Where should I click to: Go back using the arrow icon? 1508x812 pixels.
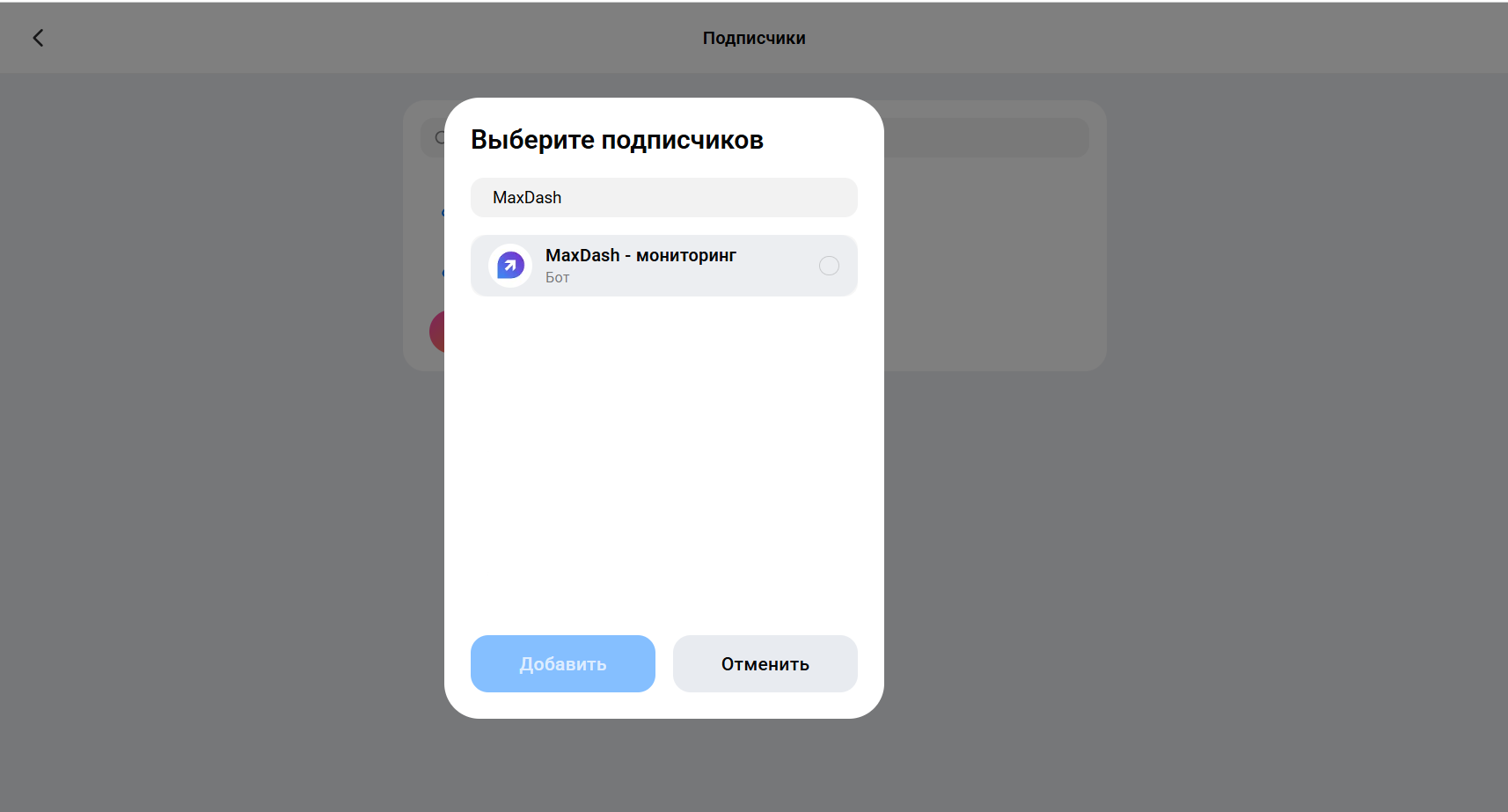pos(38,38)
